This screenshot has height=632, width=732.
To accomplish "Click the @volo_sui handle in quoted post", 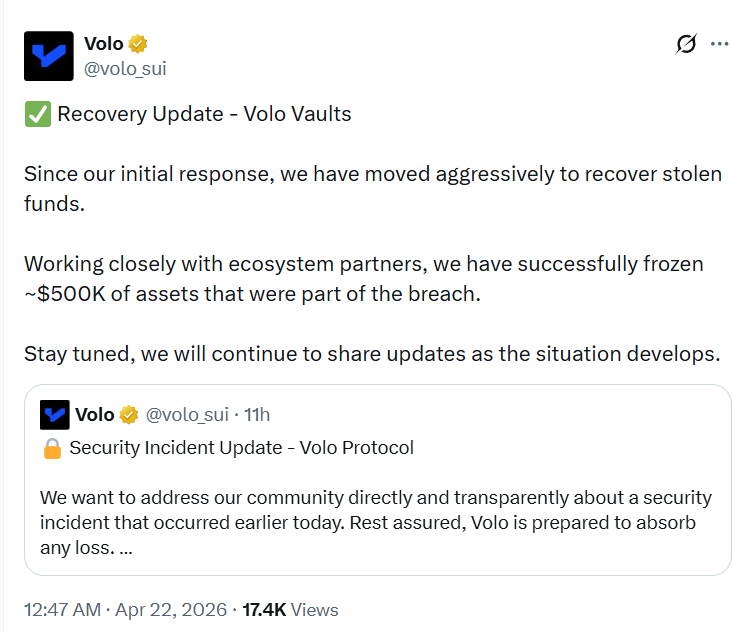I will click(188, 415).
